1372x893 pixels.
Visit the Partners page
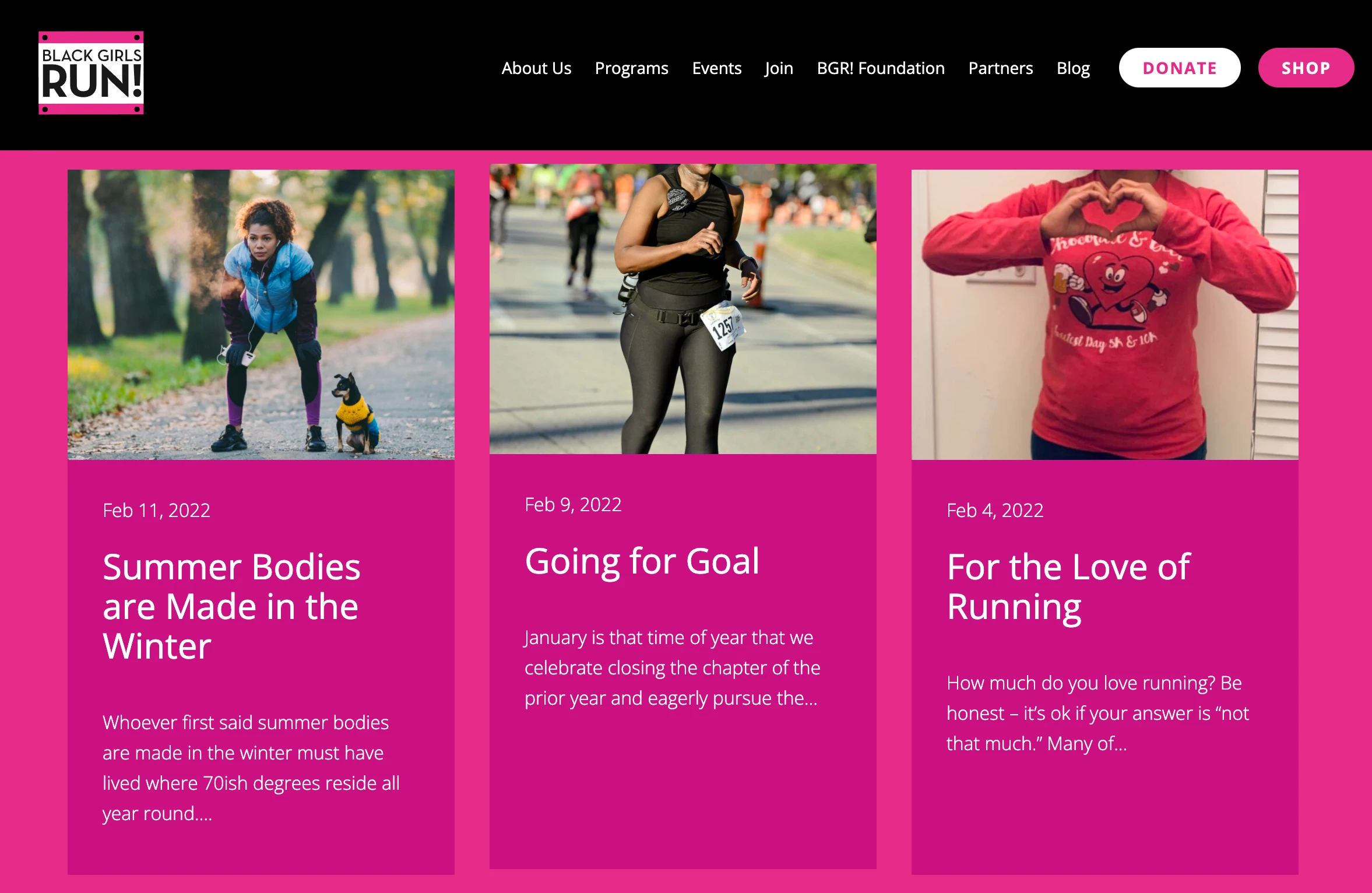(x=1000, y=68)
